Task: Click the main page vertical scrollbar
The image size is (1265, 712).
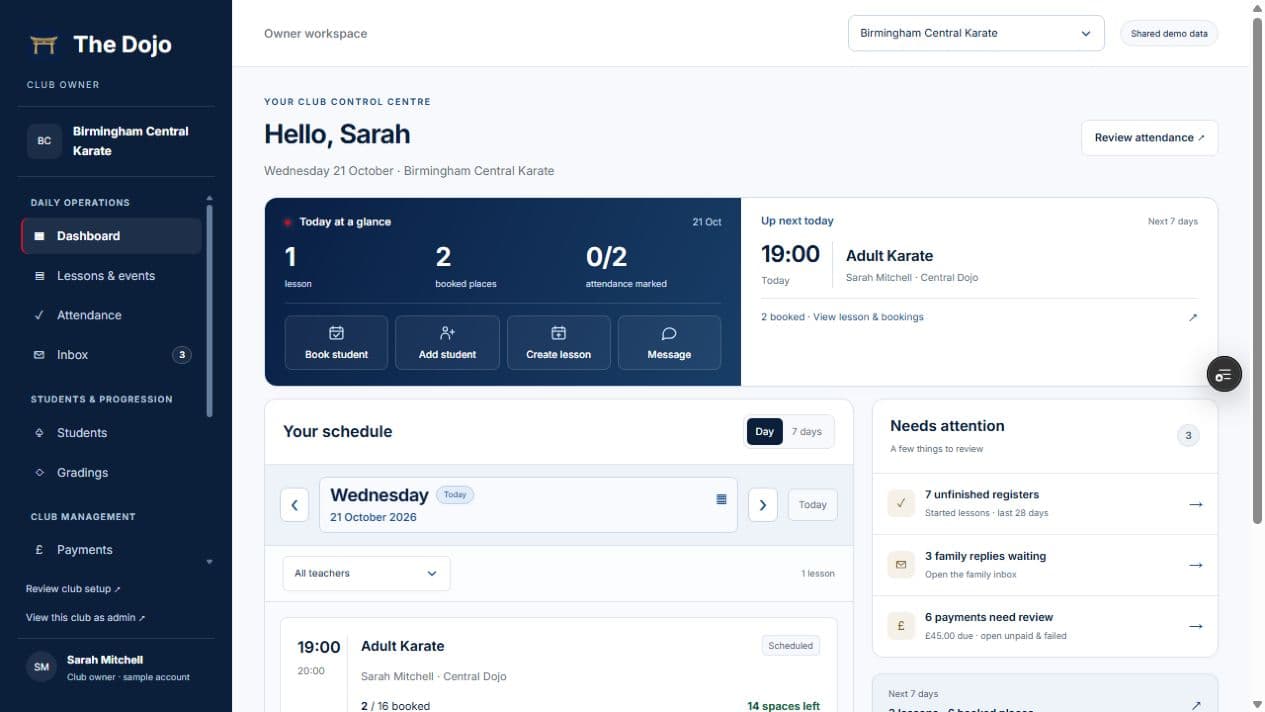Action: 1257,270
